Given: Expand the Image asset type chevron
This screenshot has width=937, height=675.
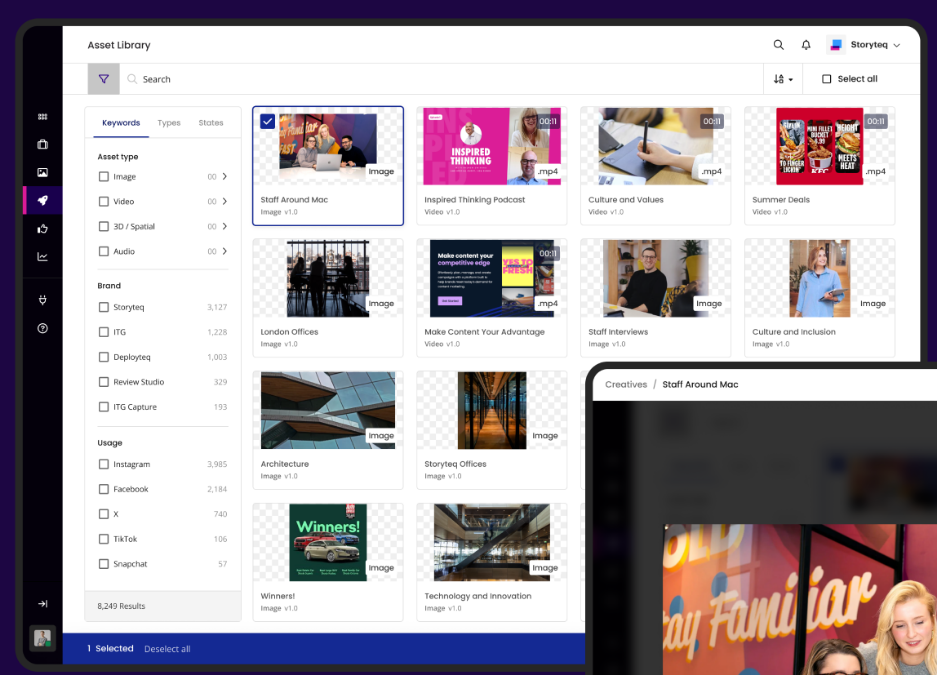Looking at the screenshot, I should [225, 176].
